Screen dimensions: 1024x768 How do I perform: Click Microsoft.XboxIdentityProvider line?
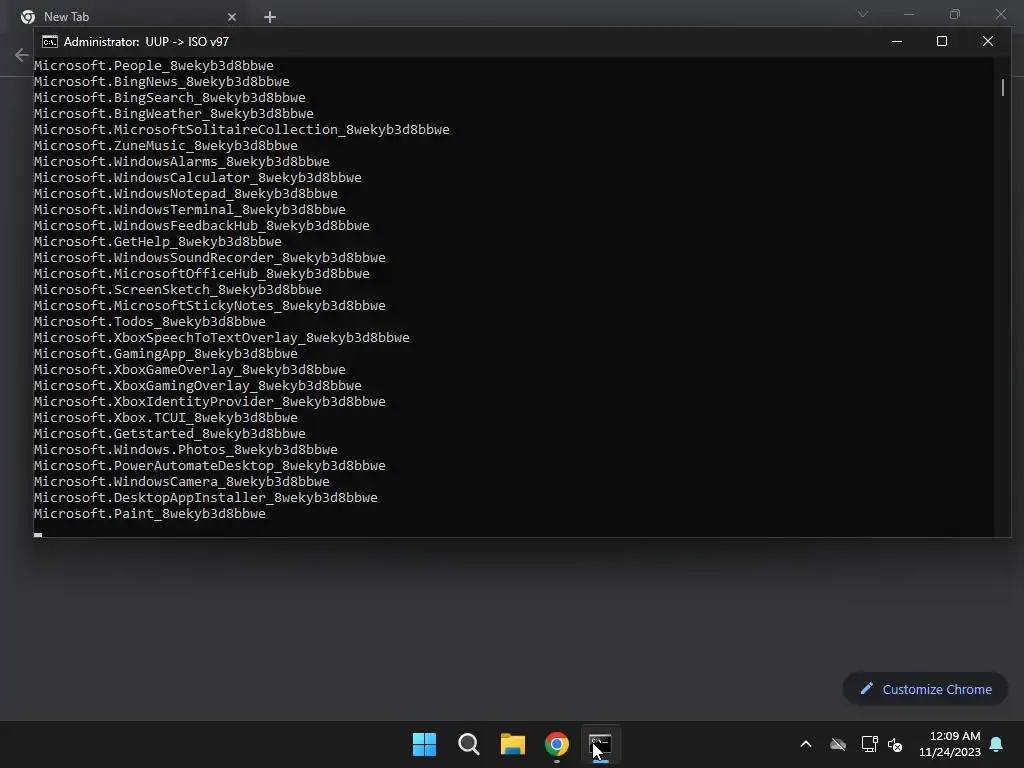pyautogui.click(x=210, y=402)
